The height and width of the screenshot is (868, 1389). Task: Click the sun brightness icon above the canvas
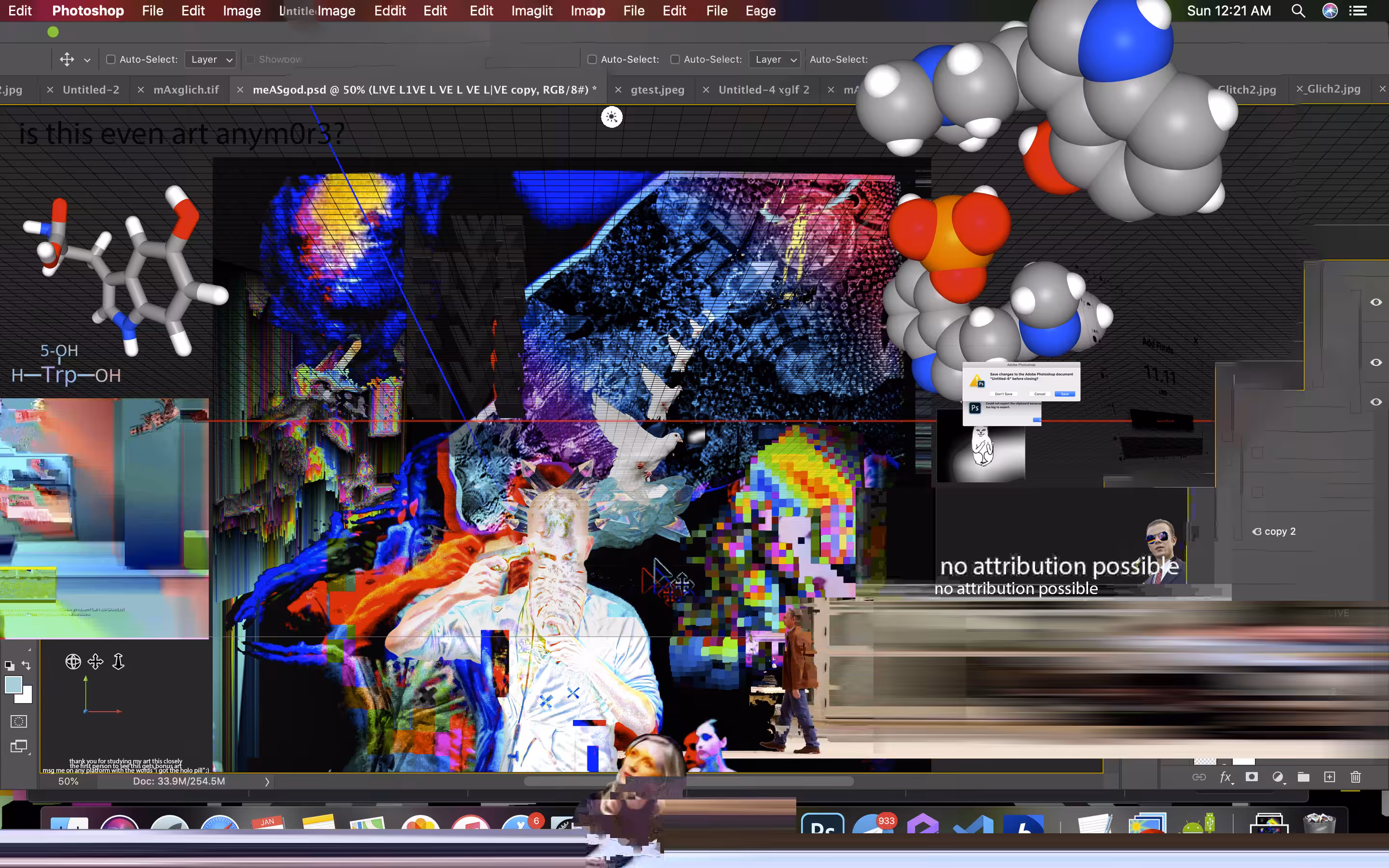(x=611, y=117)
